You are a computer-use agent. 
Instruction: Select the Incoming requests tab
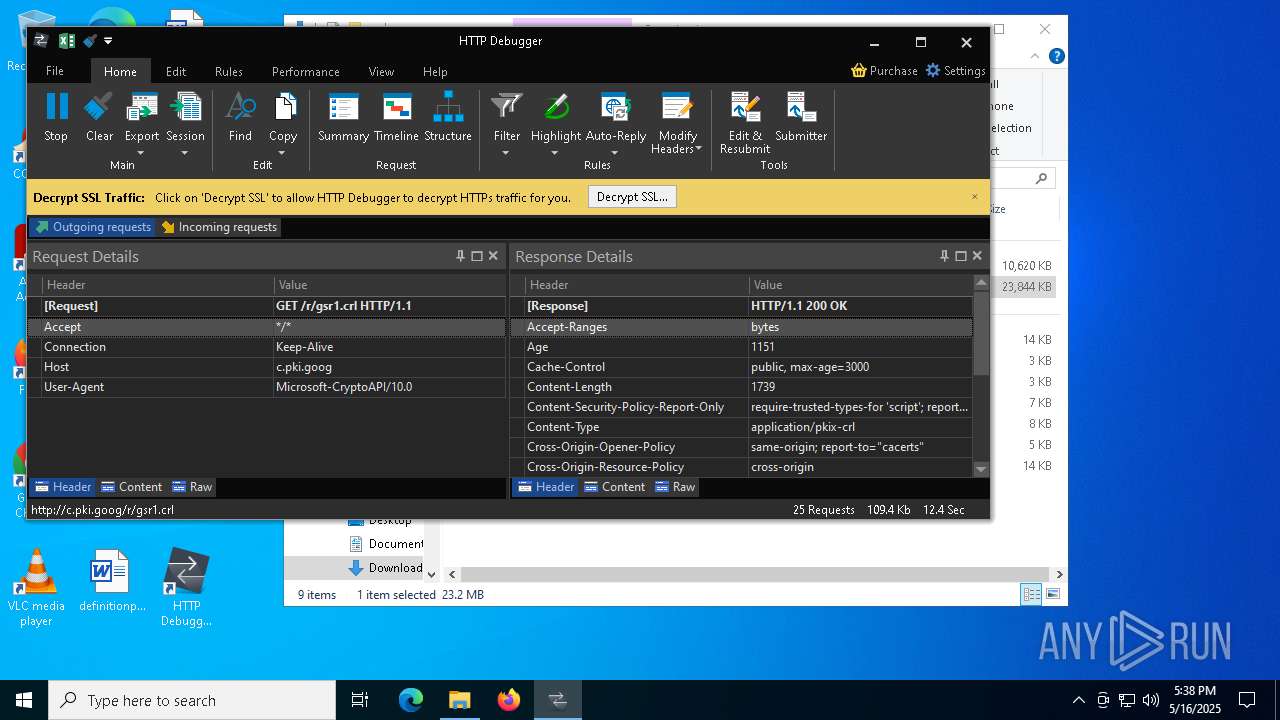[x=219, y=227]
